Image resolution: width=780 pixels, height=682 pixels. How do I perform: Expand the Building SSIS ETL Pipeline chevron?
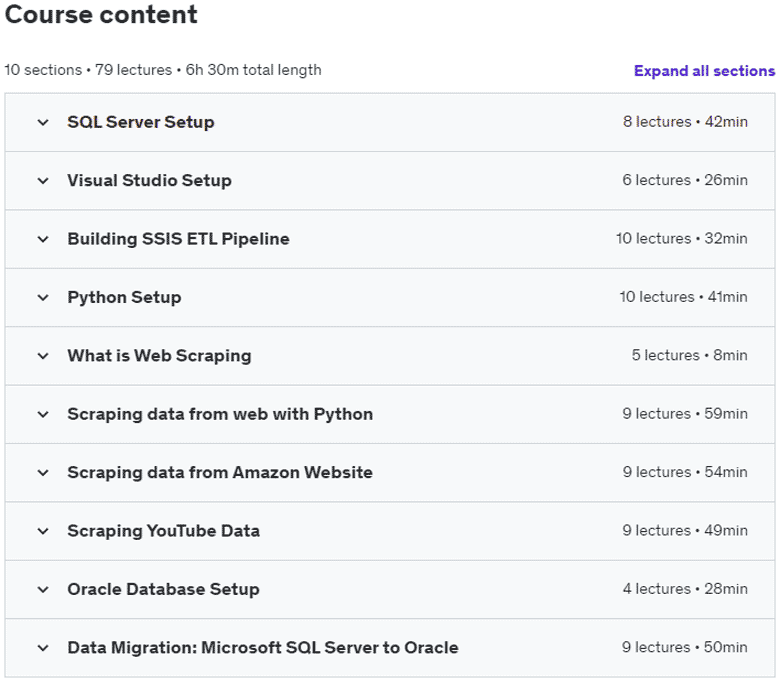(43, 239)
